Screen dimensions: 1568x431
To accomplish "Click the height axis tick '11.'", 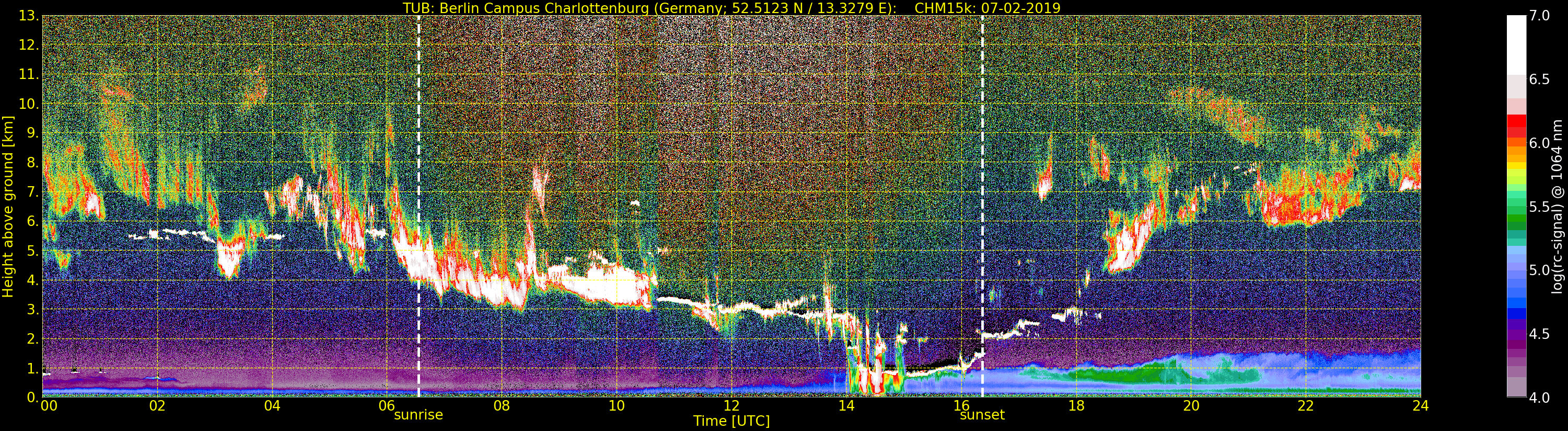I will [x=29, y=74].
